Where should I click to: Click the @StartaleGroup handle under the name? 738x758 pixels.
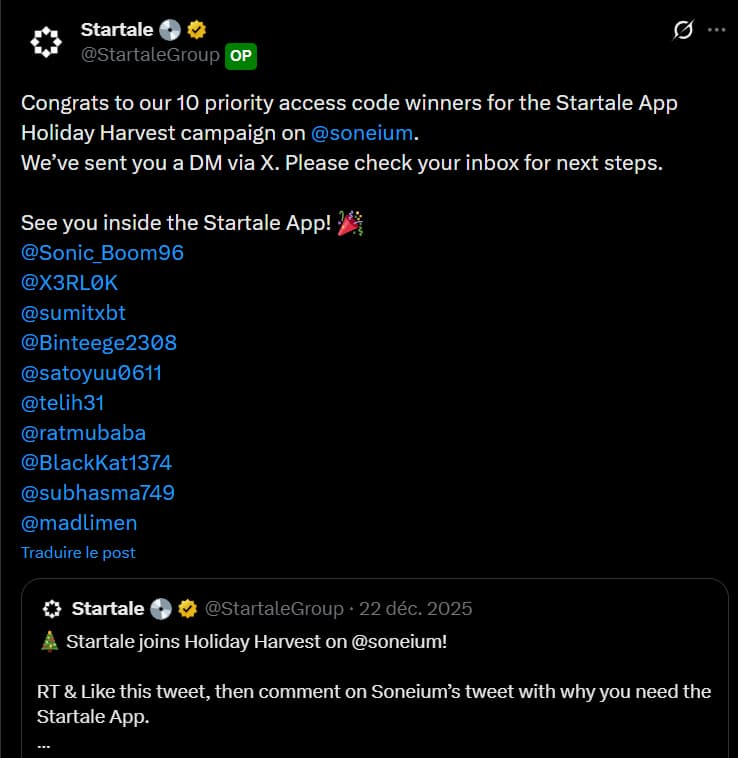click(150, 56)
